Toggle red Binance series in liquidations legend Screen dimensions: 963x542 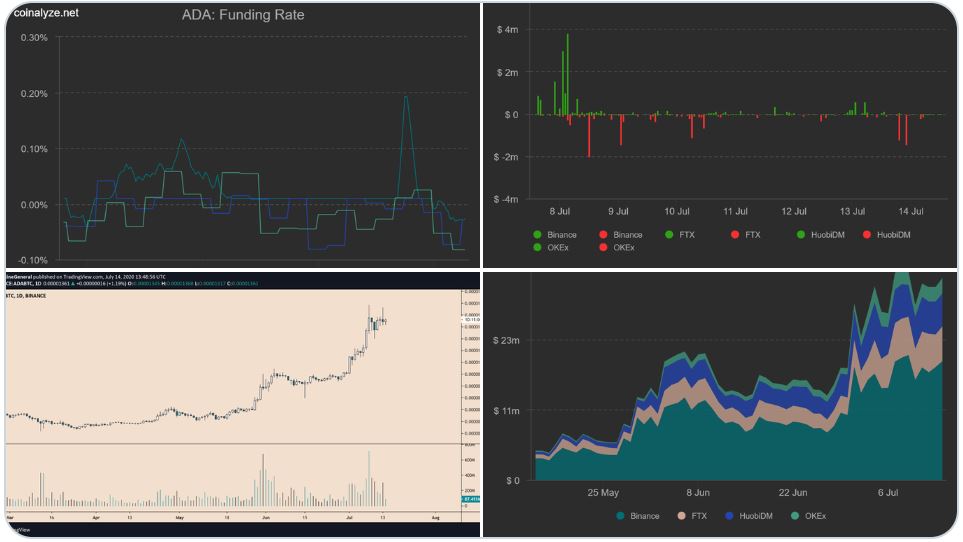[x=621, y=234]
